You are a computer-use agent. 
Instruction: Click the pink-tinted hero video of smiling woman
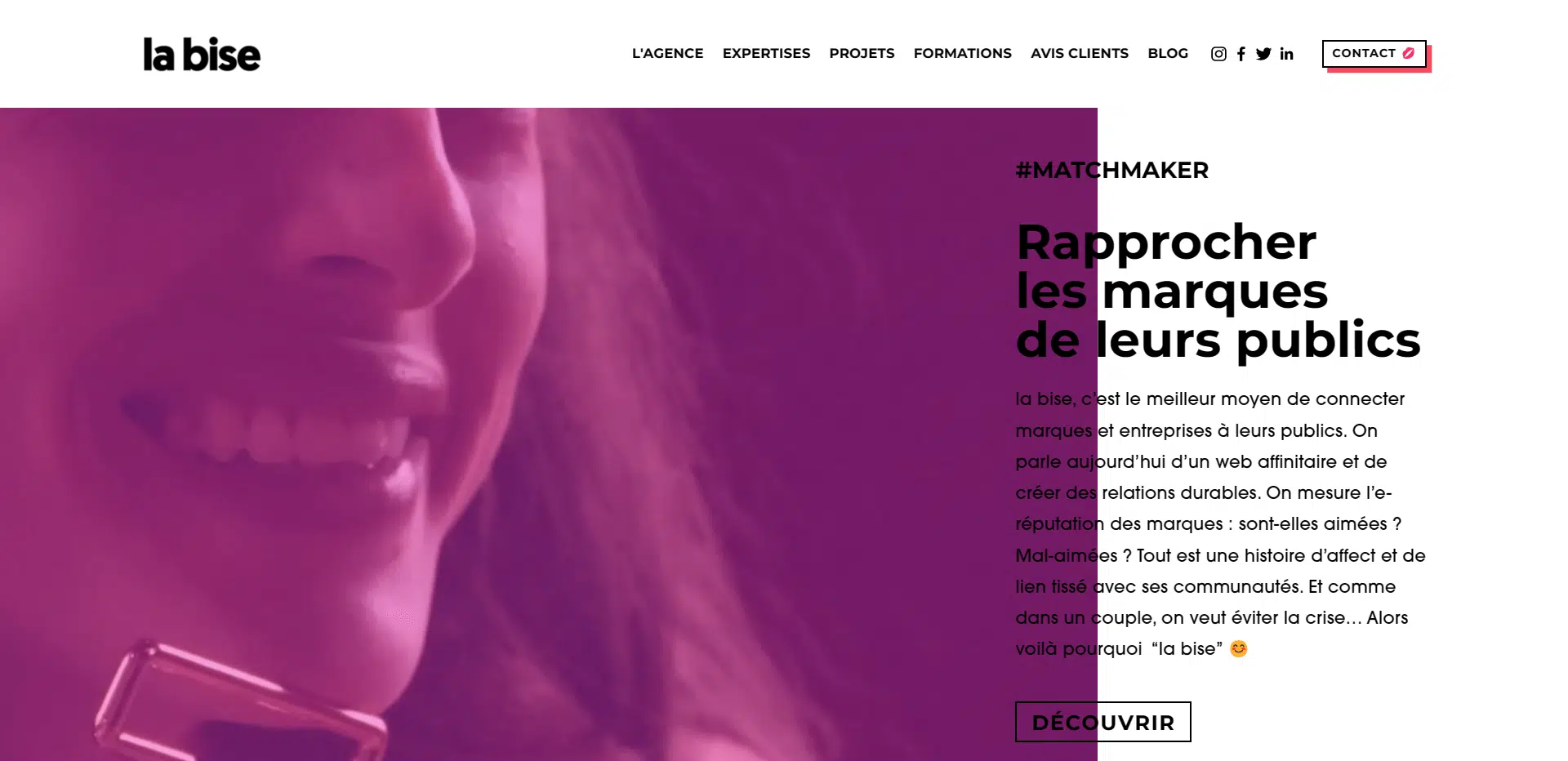549,434
